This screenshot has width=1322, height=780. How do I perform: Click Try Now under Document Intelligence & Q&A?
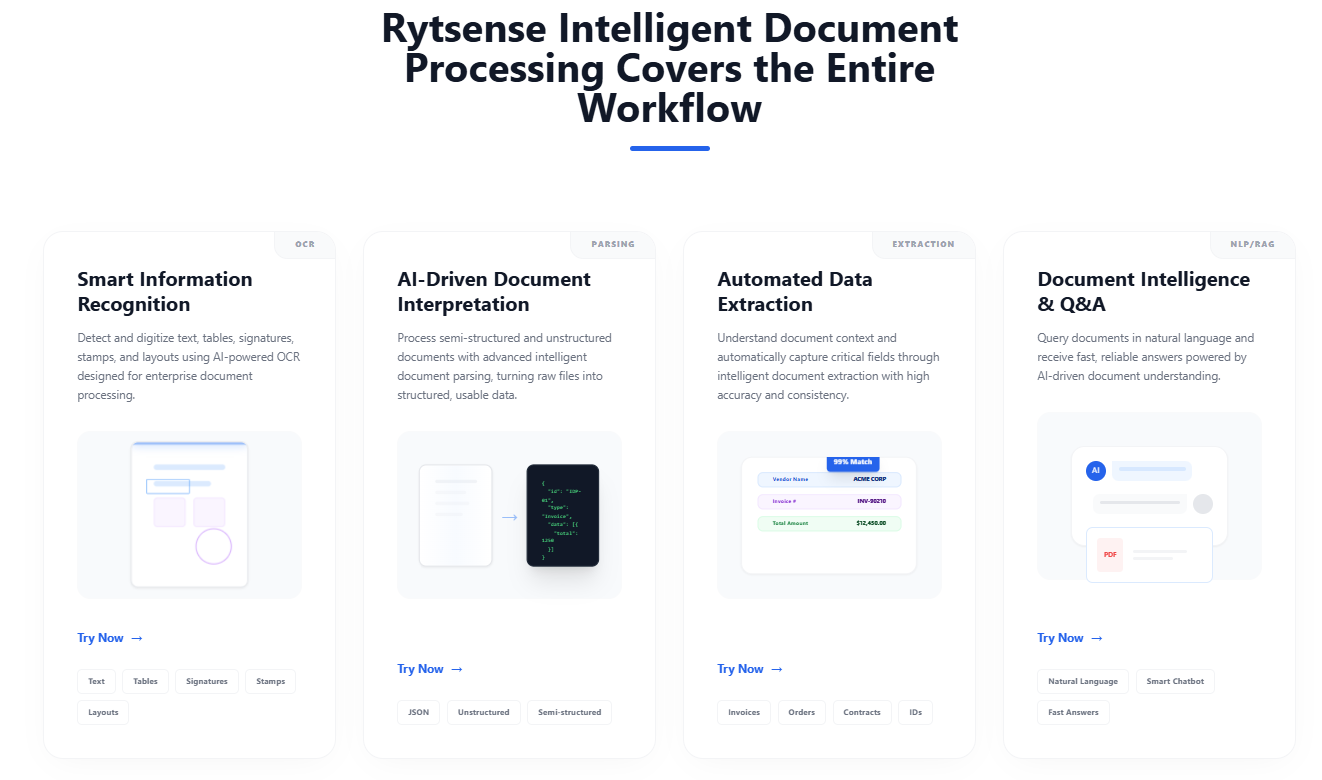1070,638
